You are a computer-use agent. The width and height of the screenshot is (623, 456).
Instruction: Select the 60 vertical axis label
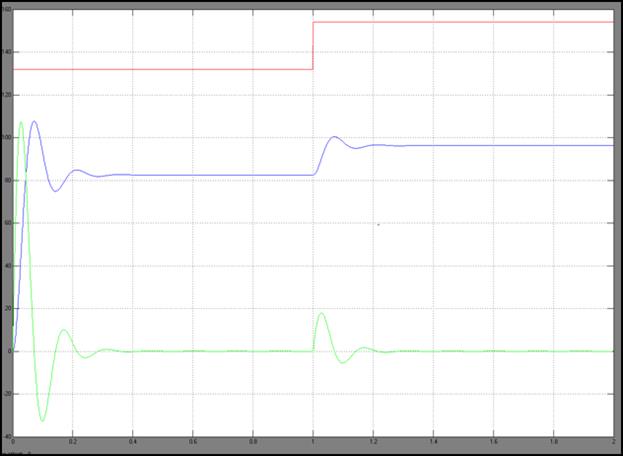[8, 223]
